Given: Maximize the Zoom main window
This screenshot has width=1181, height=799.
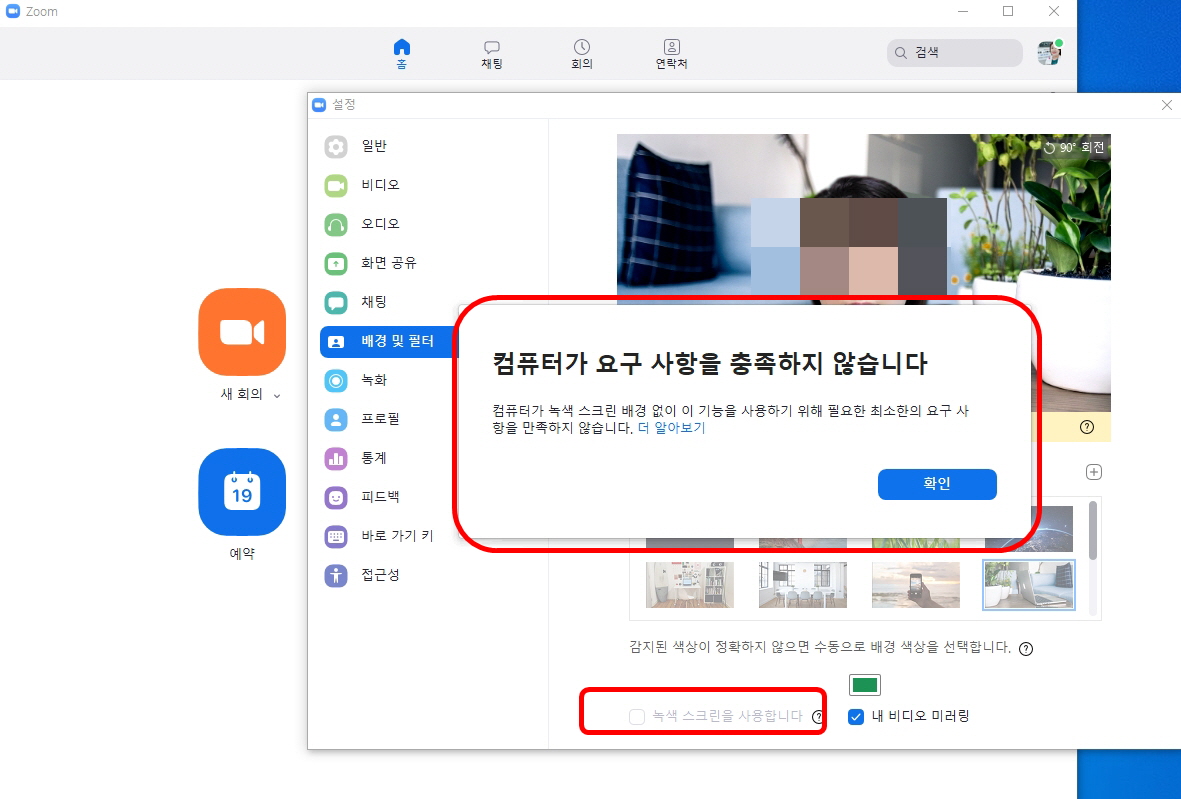Looking at the screenshot, I should click(x=1008, y=11).
